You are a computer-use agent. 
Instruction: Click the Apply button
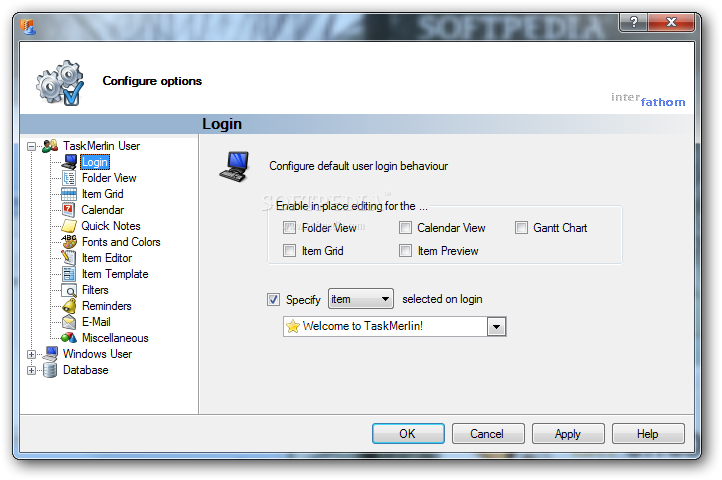(x=568, y=433)
